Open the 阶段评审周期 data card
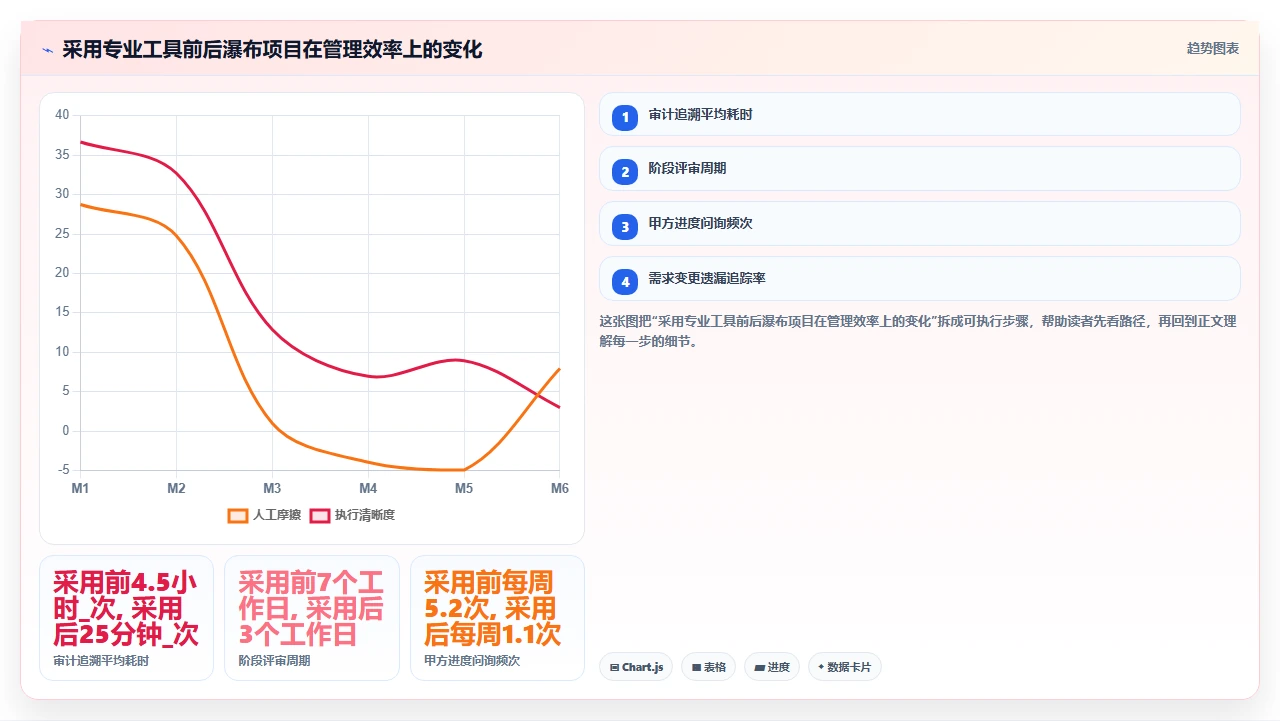Screen dimensions: 1280x721 tap(312, 618)
